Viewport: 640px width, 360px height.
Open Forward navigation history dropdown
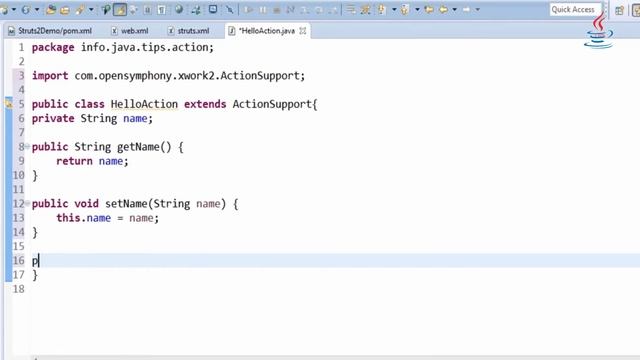(x=478, y=9)
